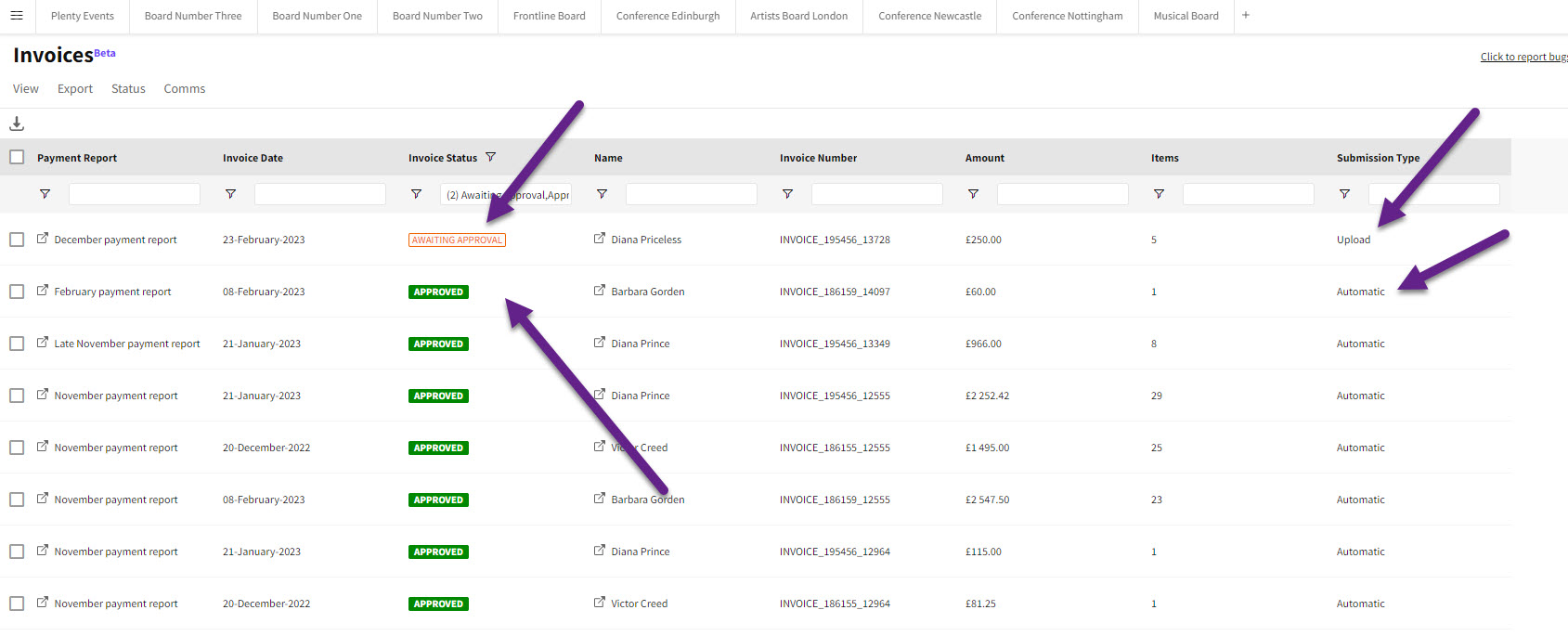1568x636 pixels.
Task: Open the Status menu
Action: (128, 89)
